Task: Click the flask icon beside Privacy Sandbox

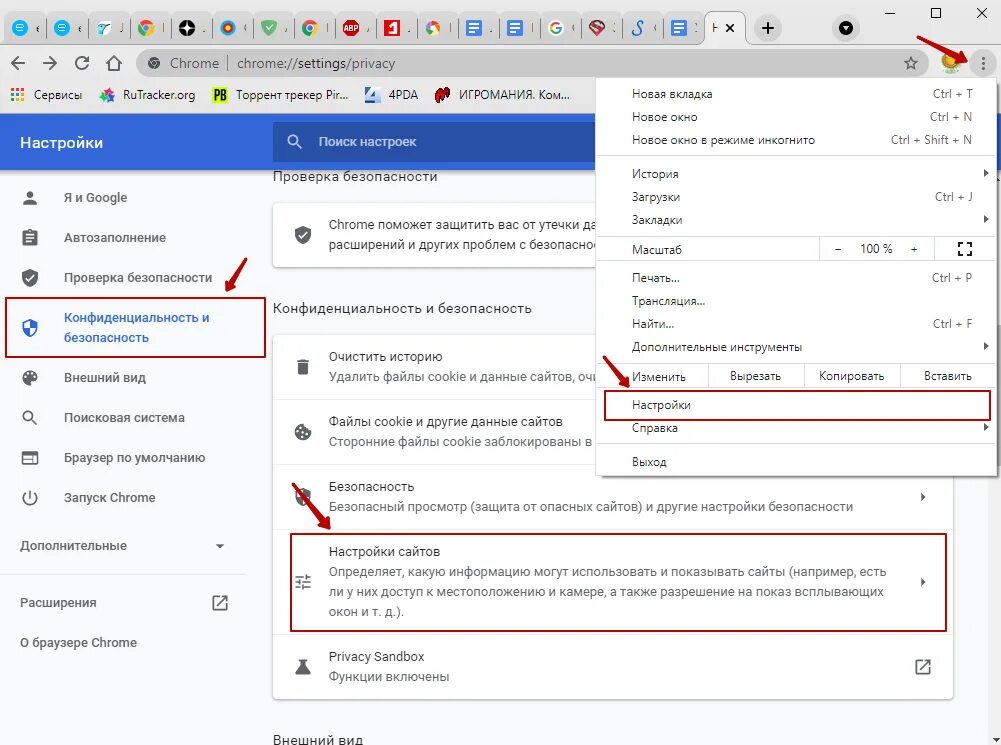Action: (x=303, y=667)
